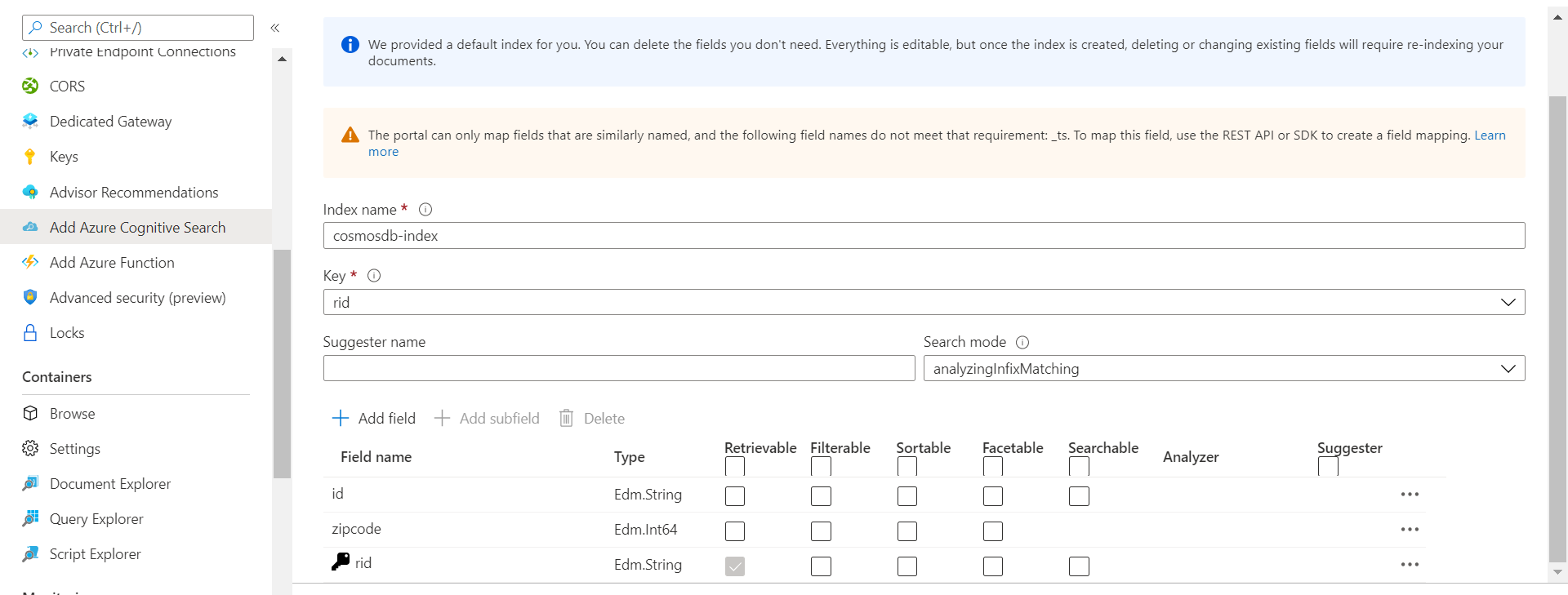The width and height of the screenshot is (1568, 595).
Task: Click the CORS icon in sidebar
Action: click(30, 86)
